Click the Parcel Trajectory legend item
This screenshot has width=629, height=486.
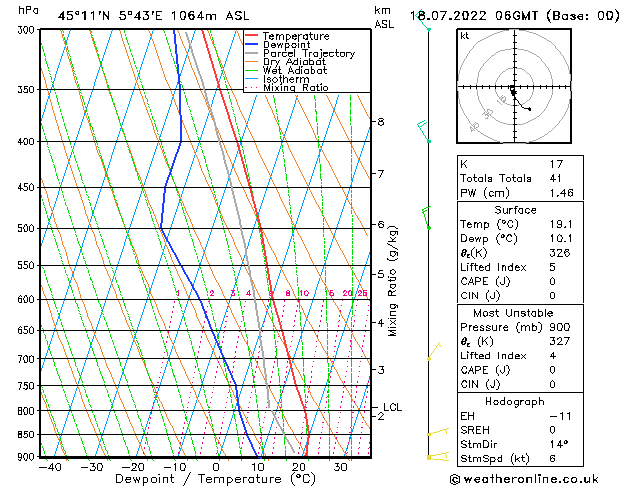pos(307,53)
